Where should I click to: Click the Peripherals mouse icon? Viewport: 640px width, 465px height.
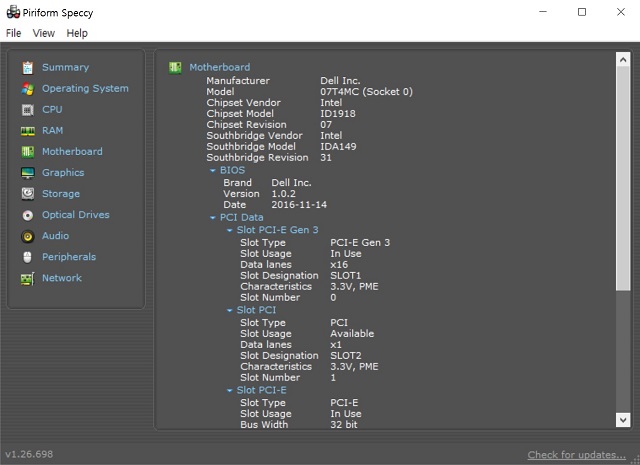pyautogui.click(x=27, y=257)
